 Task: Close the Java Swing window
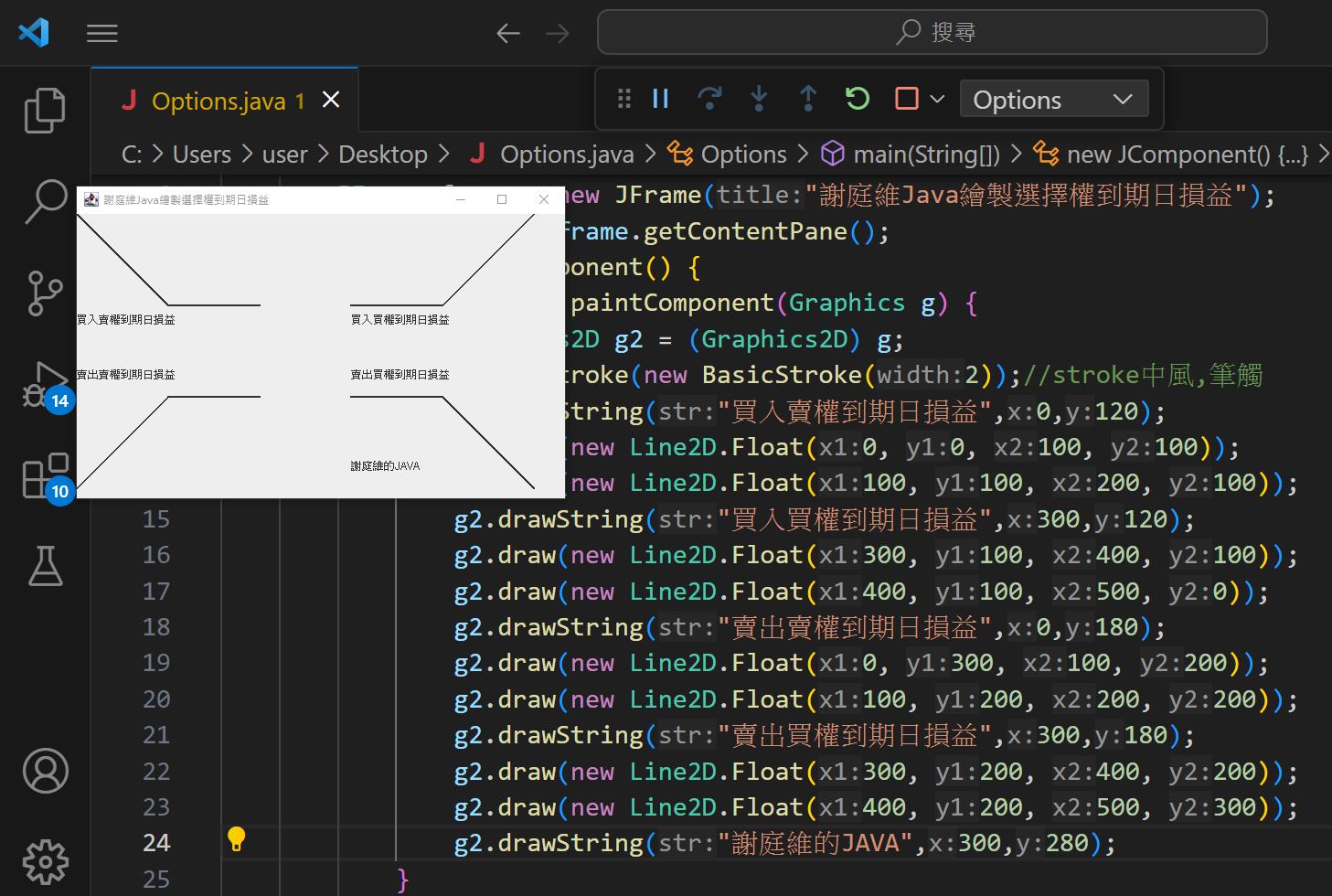544,199
